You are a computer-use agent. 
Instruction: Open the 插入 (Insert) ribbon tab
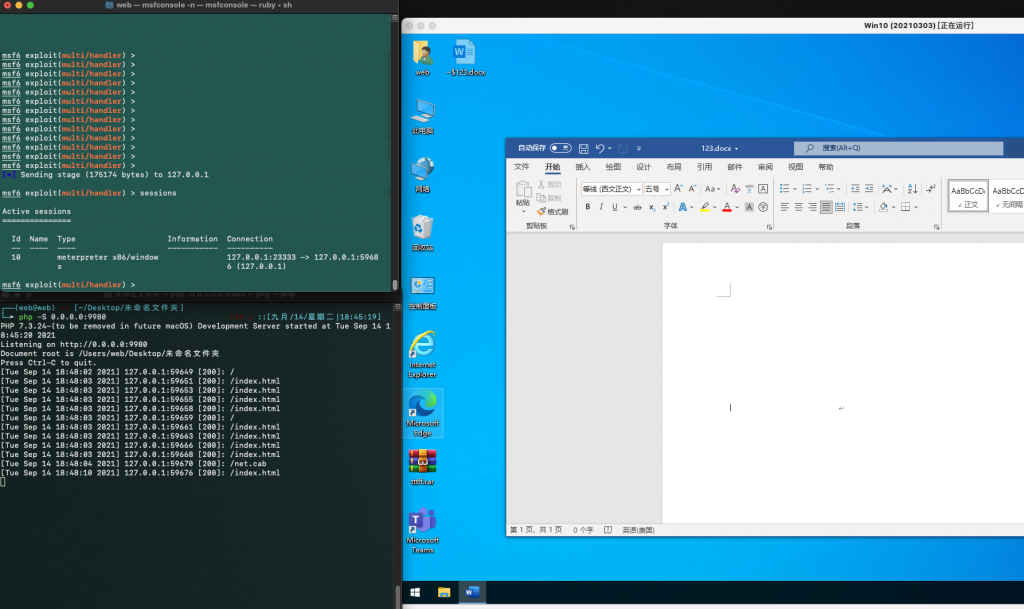pos(583,167)
